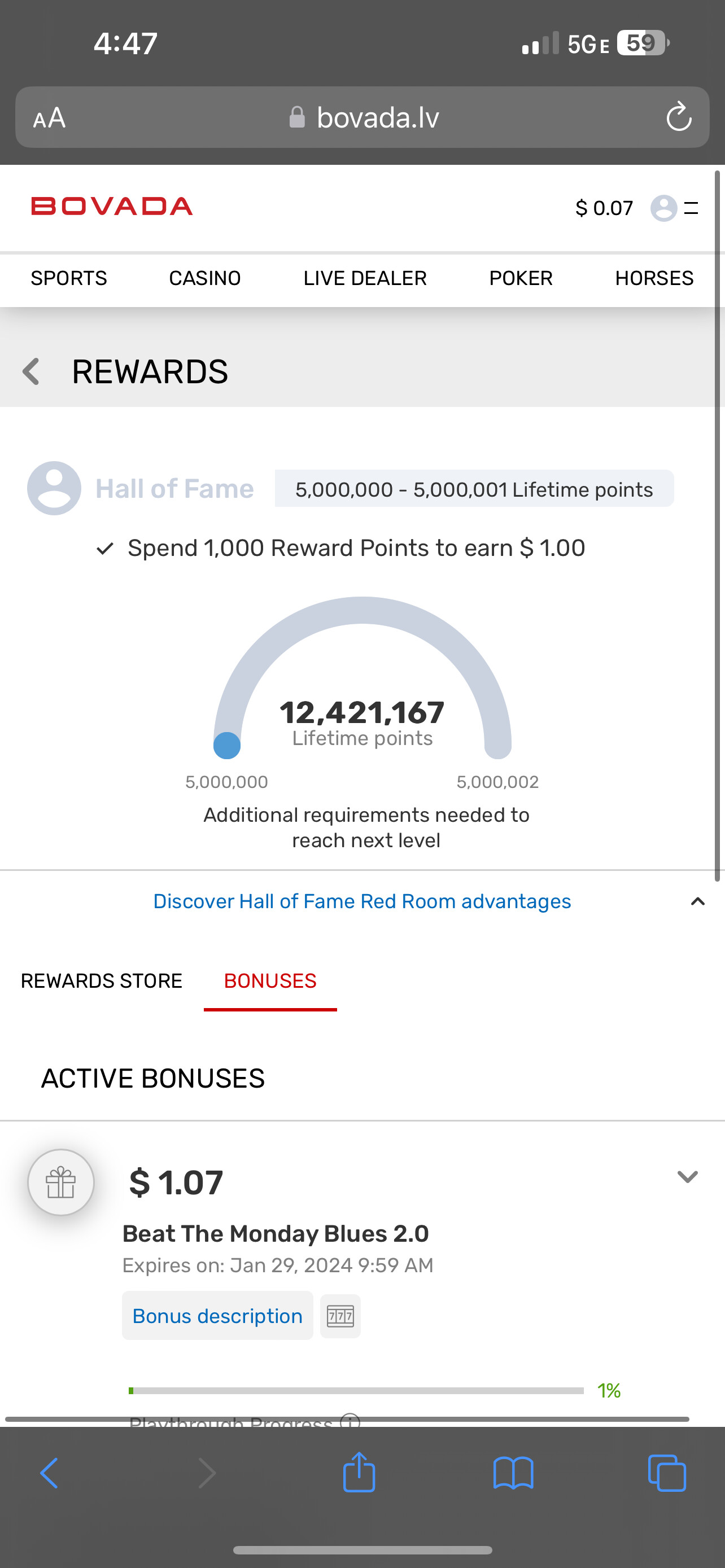The image size is (725, 1568).
Task: Expand the $1.07 bonus details
Action: 687,1177
